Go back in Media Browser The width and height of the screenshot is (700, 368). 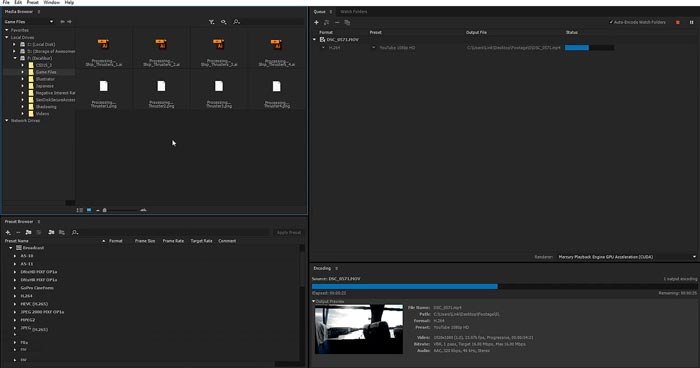click(x=62, y=21)
